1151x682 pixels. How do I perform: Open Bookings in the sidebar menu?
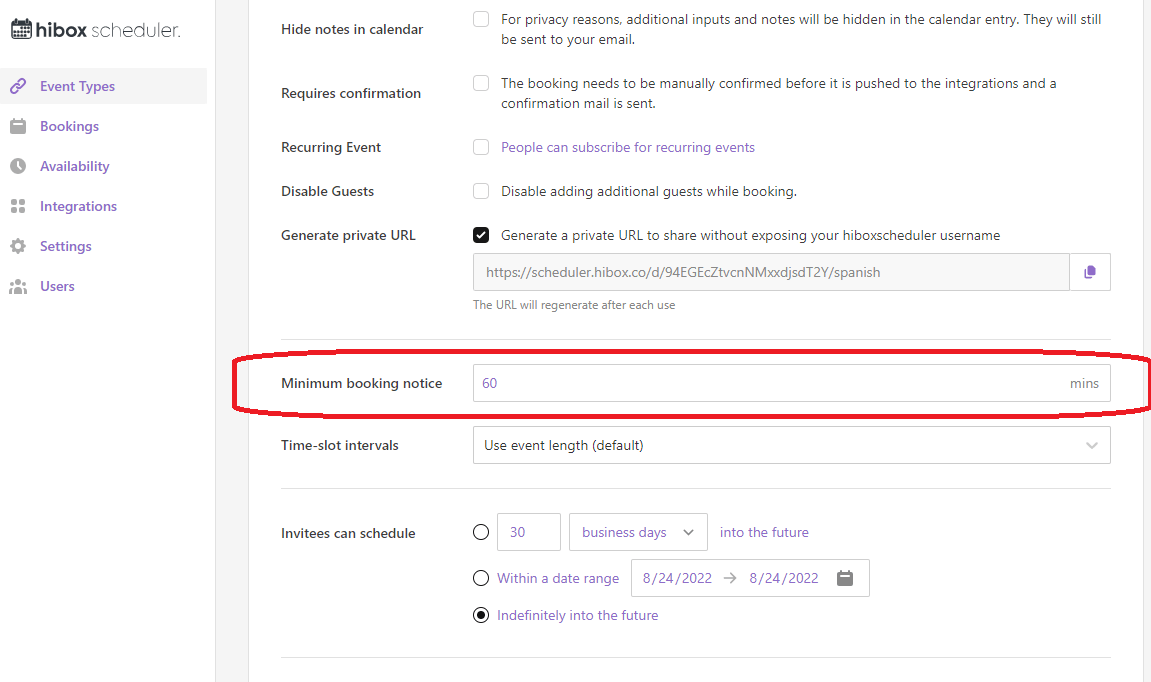pos(69,126)
